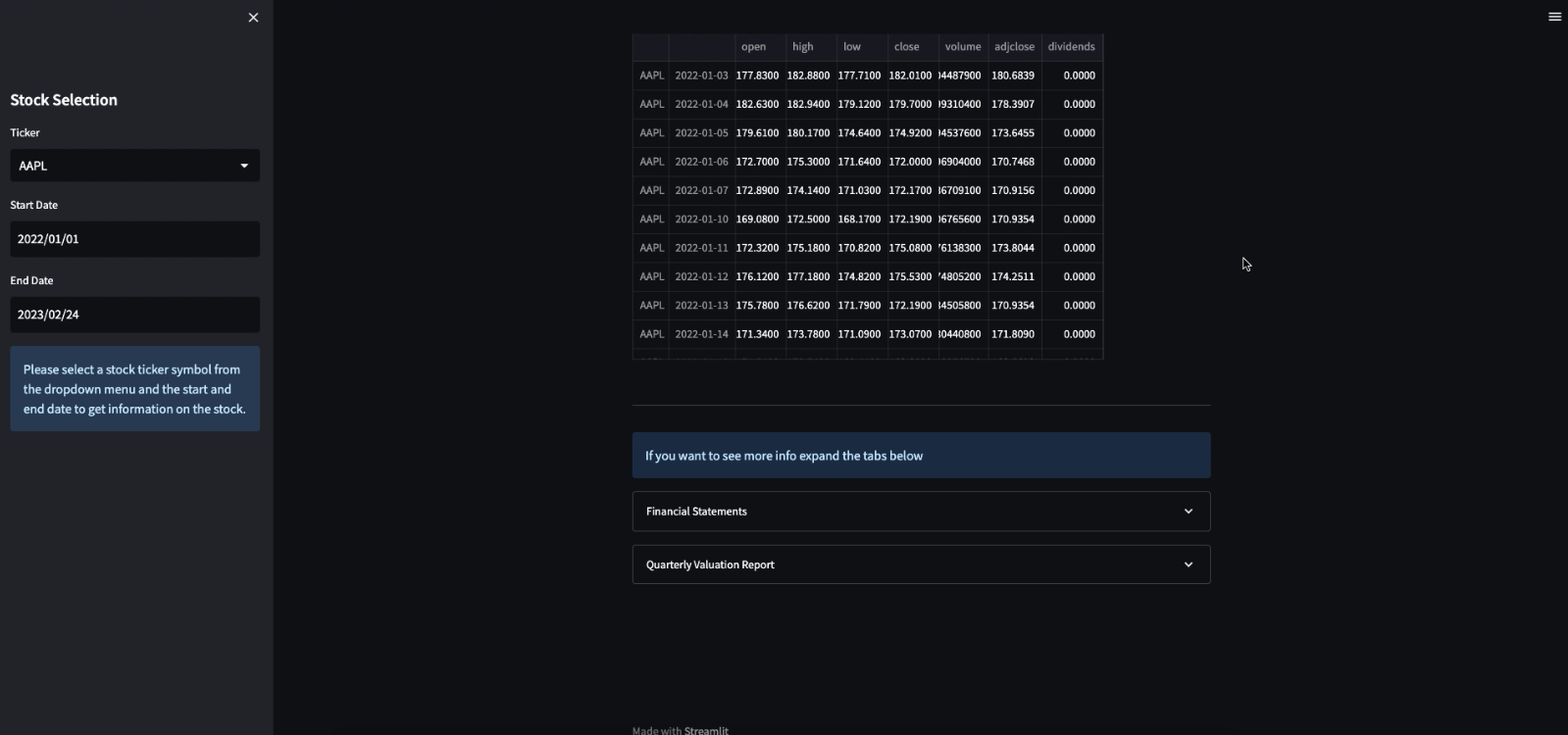Screen dimensions: 1568x735
Task: Select the 2022-01-12 date cell
Action: [x=701, y=276]
